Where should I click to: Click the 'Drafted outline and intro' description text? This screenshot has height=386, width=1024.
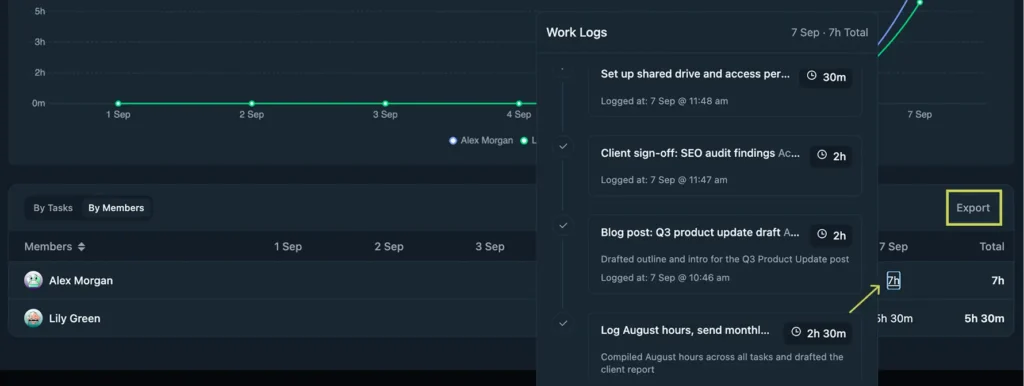coord(725,259)
